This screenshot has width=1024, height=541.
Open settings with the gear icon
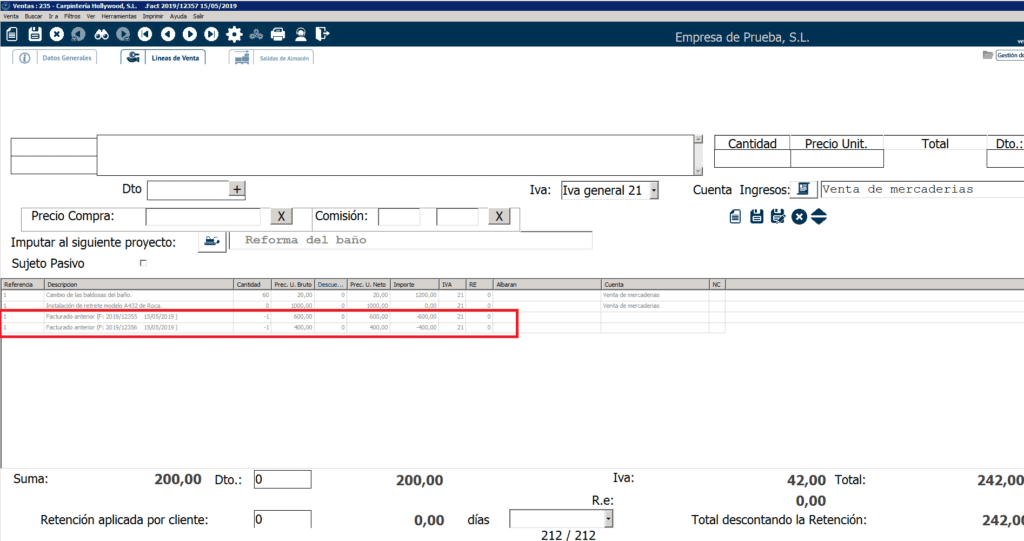coord(235,34)
